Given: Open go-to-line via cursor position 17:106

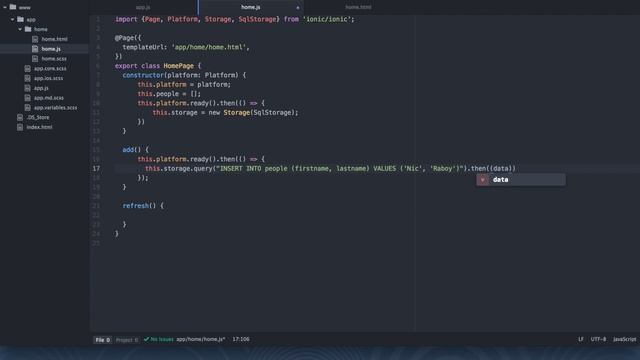Looking at the screenshot, I should click(241, 339).
